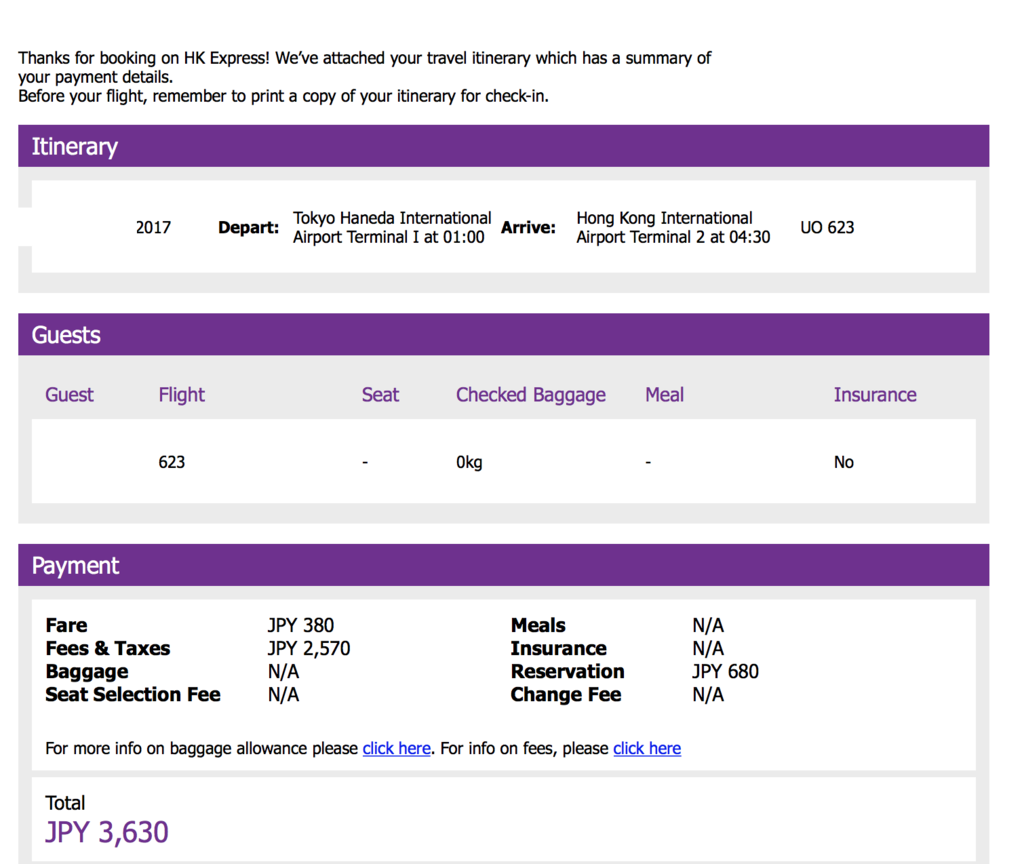
Task: Select the '623' flight cell in Guests
Action: click(171, 462)
